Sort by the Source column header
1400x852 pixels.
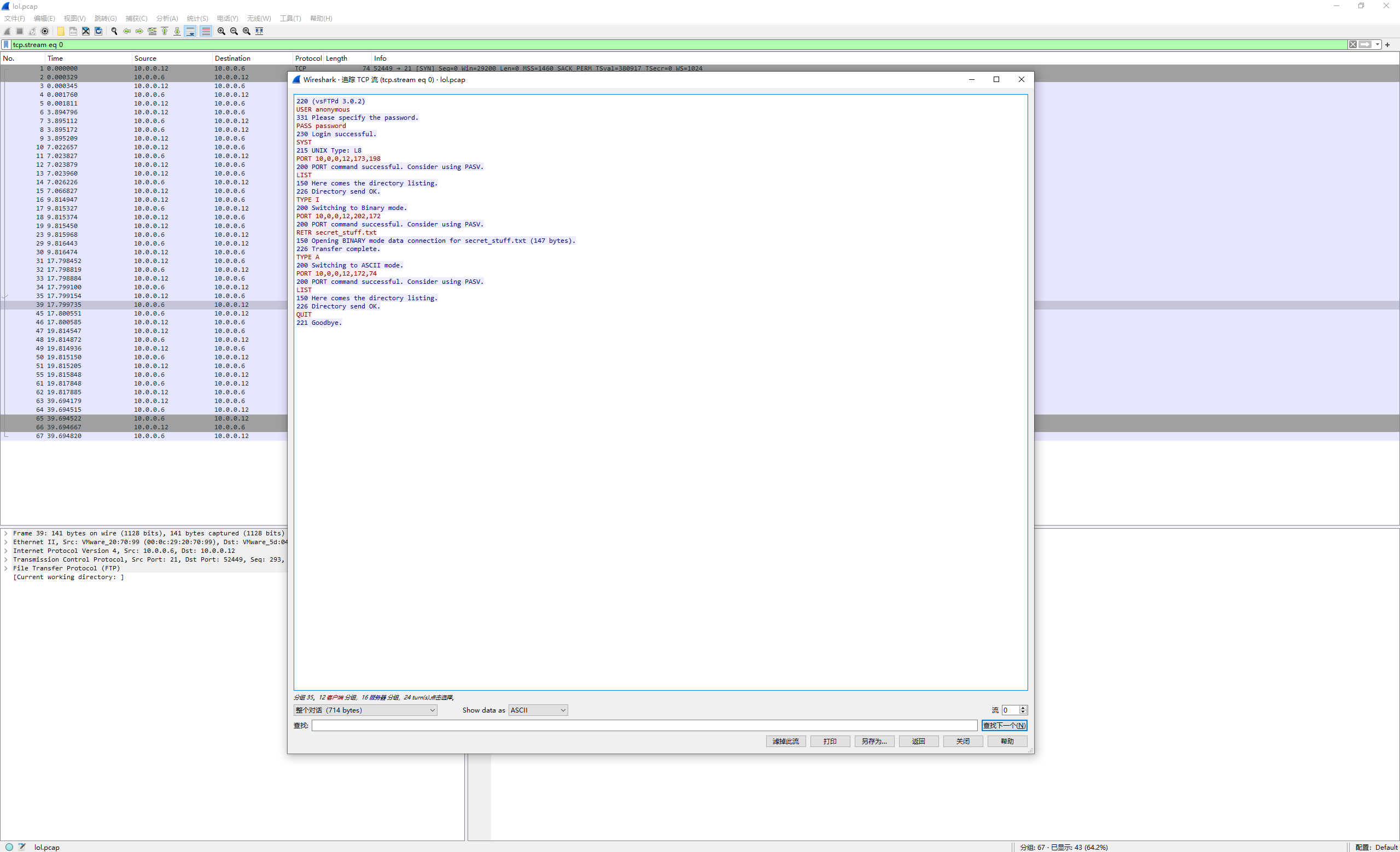tap(172, 58)
